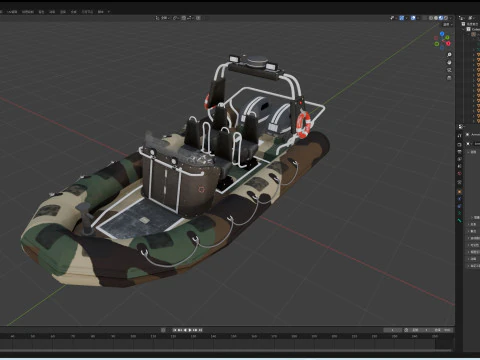This screenshot has height=360, width=480.
Task: Play the animation forward
Action: click(x=190, y=330)
